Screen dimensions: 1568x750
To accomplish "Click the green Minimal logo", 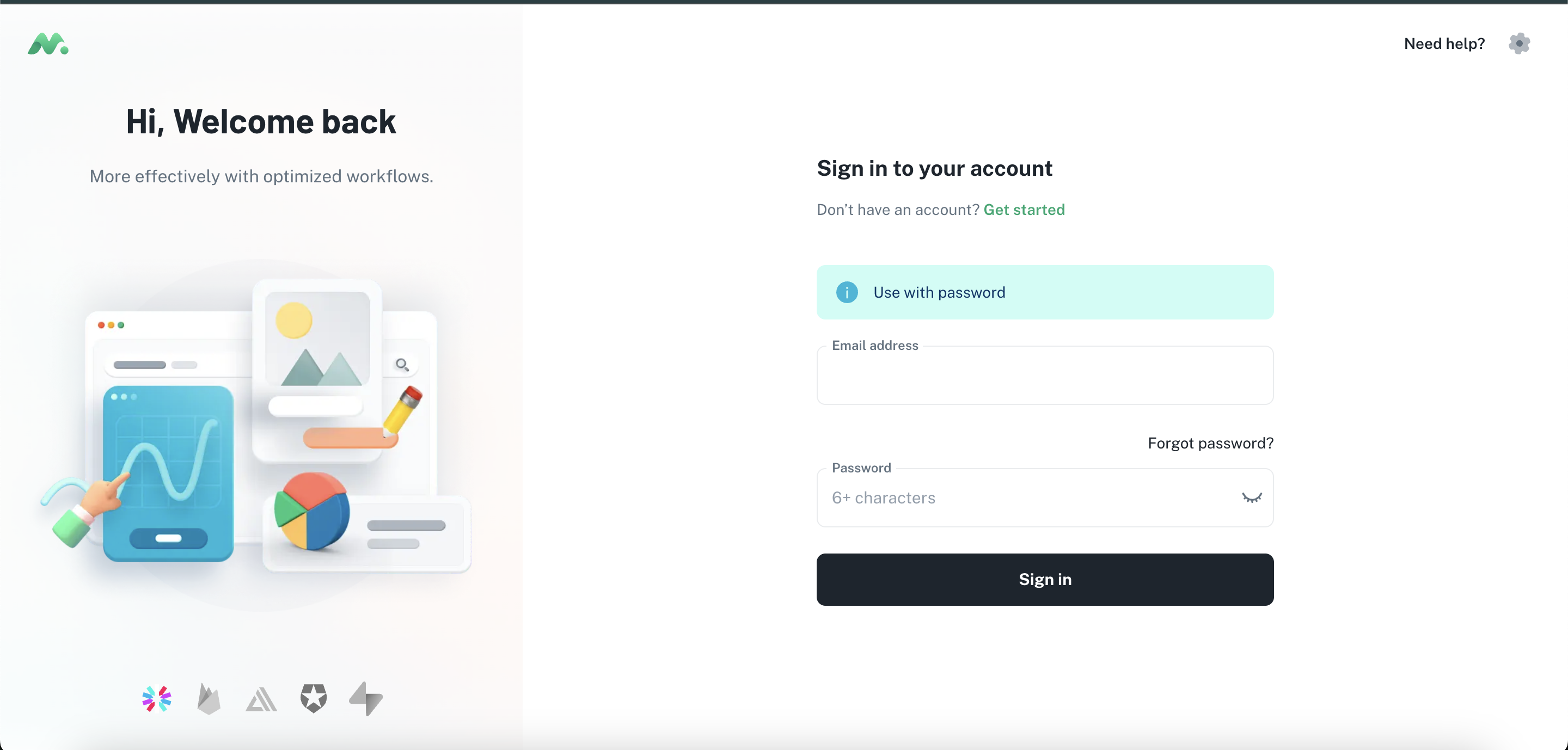I will point(47,44).
